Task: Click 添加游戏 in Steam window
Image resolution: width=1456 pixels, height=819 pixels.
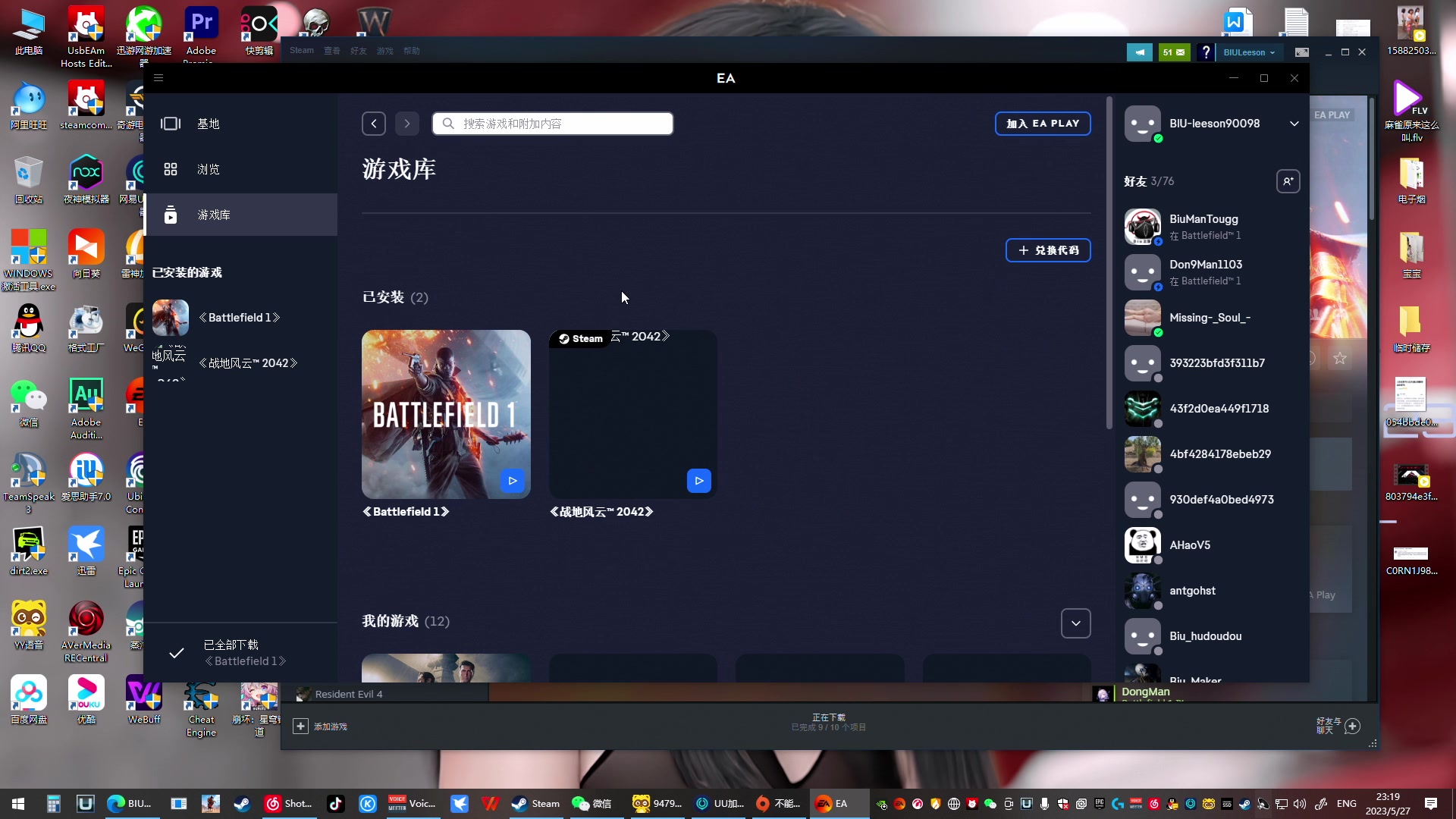Action: 320,726
